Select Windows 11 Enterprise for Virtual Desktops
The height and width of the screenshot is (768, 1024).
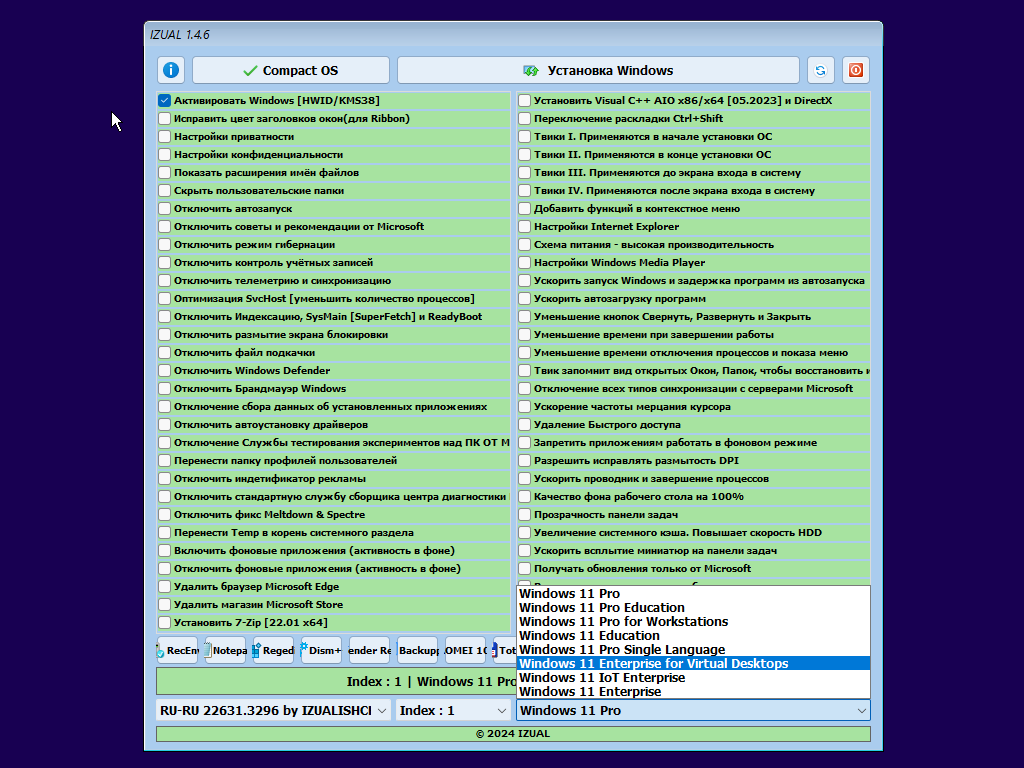694,664
